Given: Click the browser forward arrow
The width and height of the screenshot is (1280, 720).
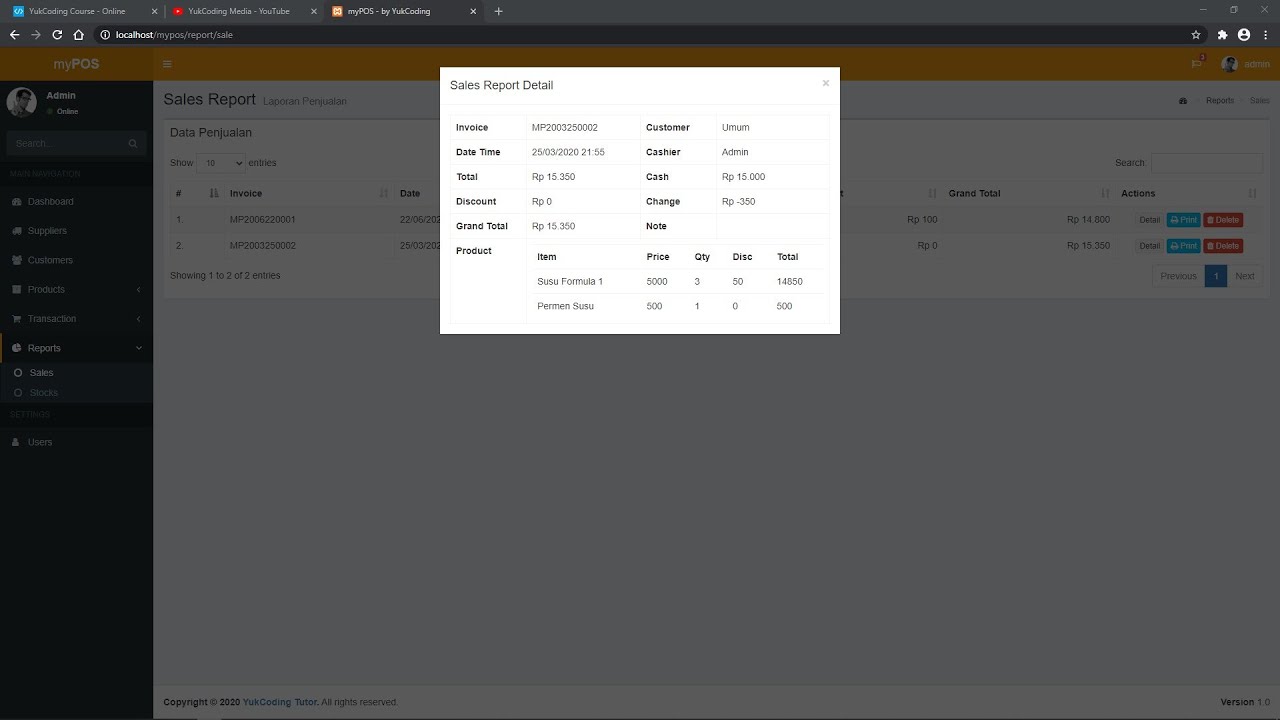Looking at the screenshot, I should click(x=36, y=35).
